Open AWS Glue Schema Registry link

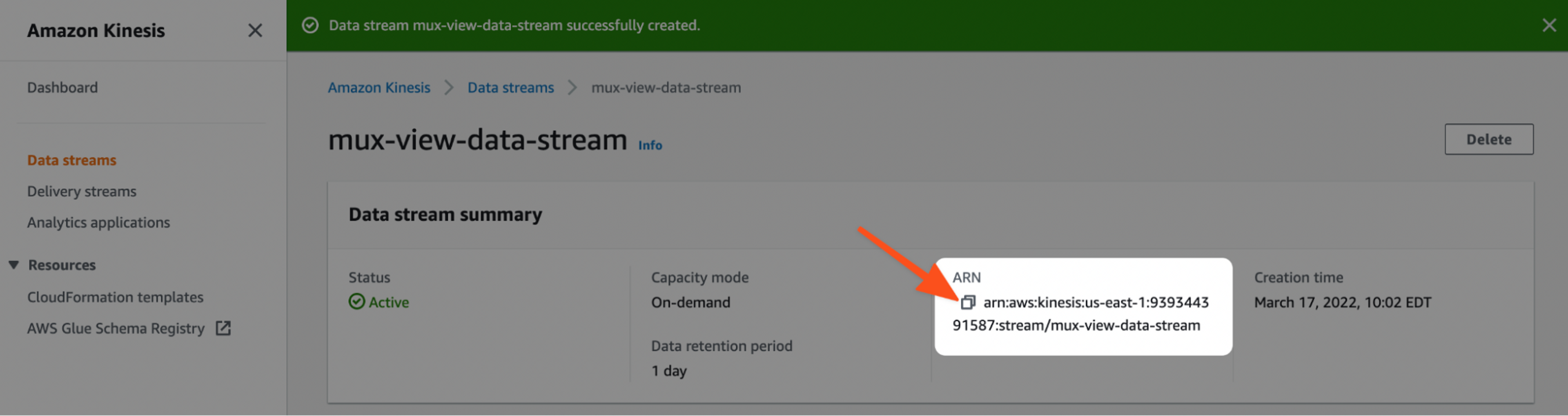tap(116, 328)
